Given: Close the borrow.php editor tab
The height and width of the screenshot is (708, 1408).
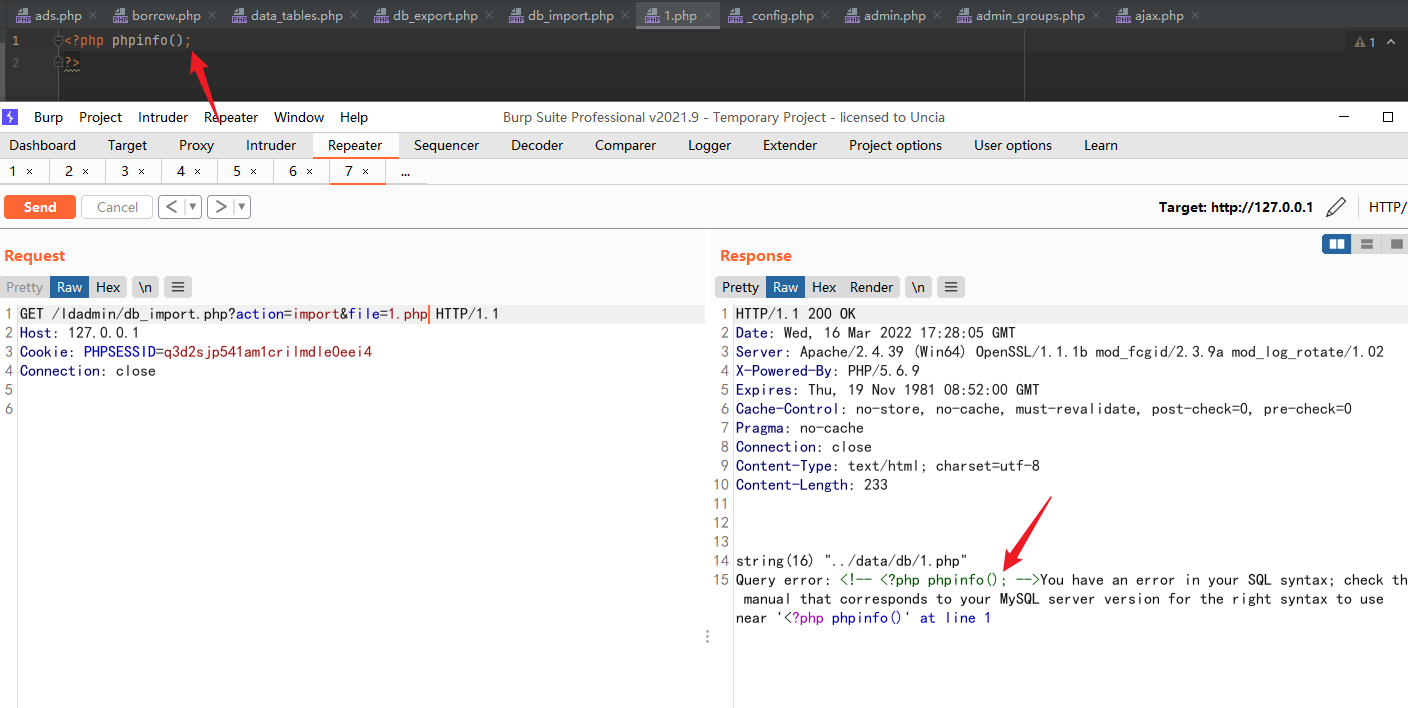Looking at the screenshot, I should pyautogui.click(x=211, y=16).
